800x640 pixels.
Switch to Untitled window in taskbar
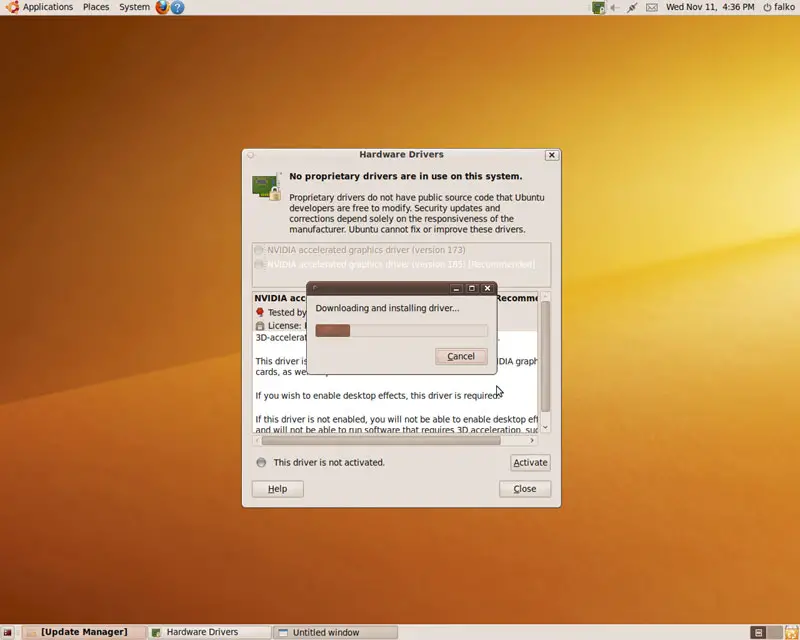(335, 632)
